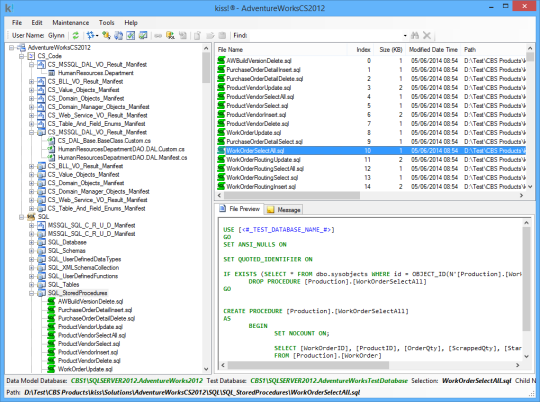Collapse the CS_Code tree node
The image size is (540, 402).
click(x=22, y=56)
